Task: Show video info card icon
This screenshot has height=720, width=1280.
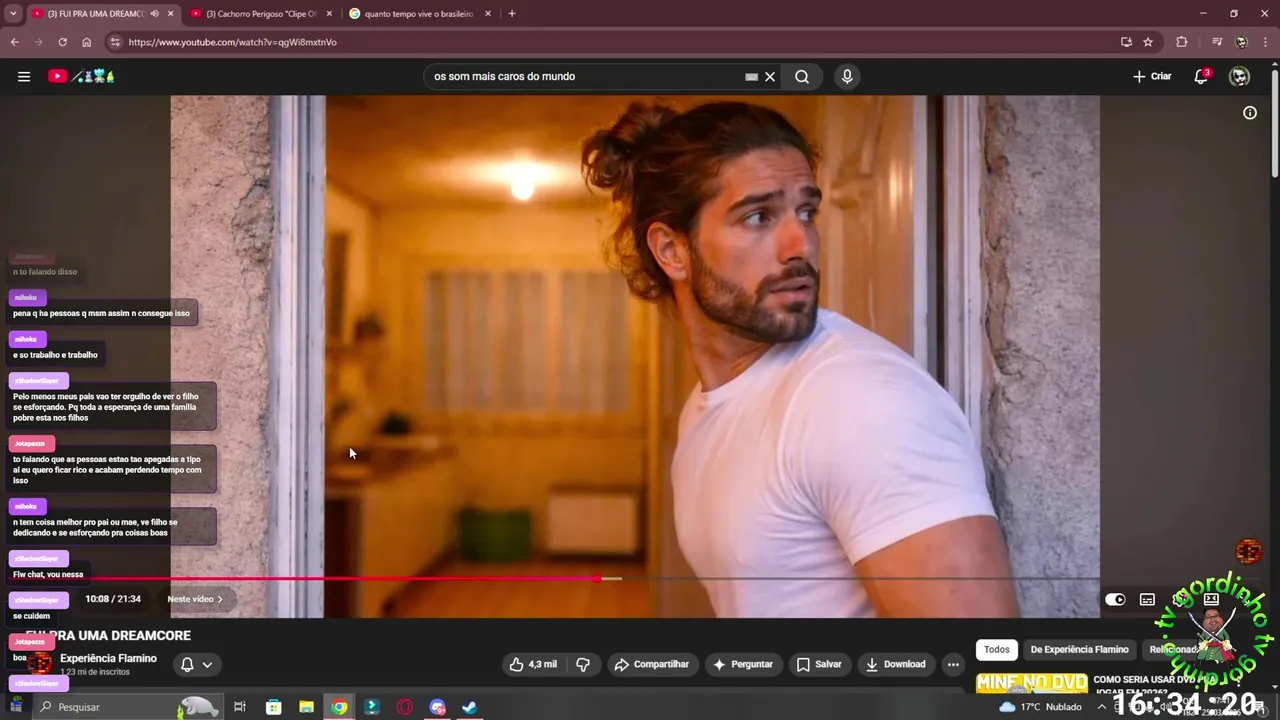Action: (x=1250, y=113)
